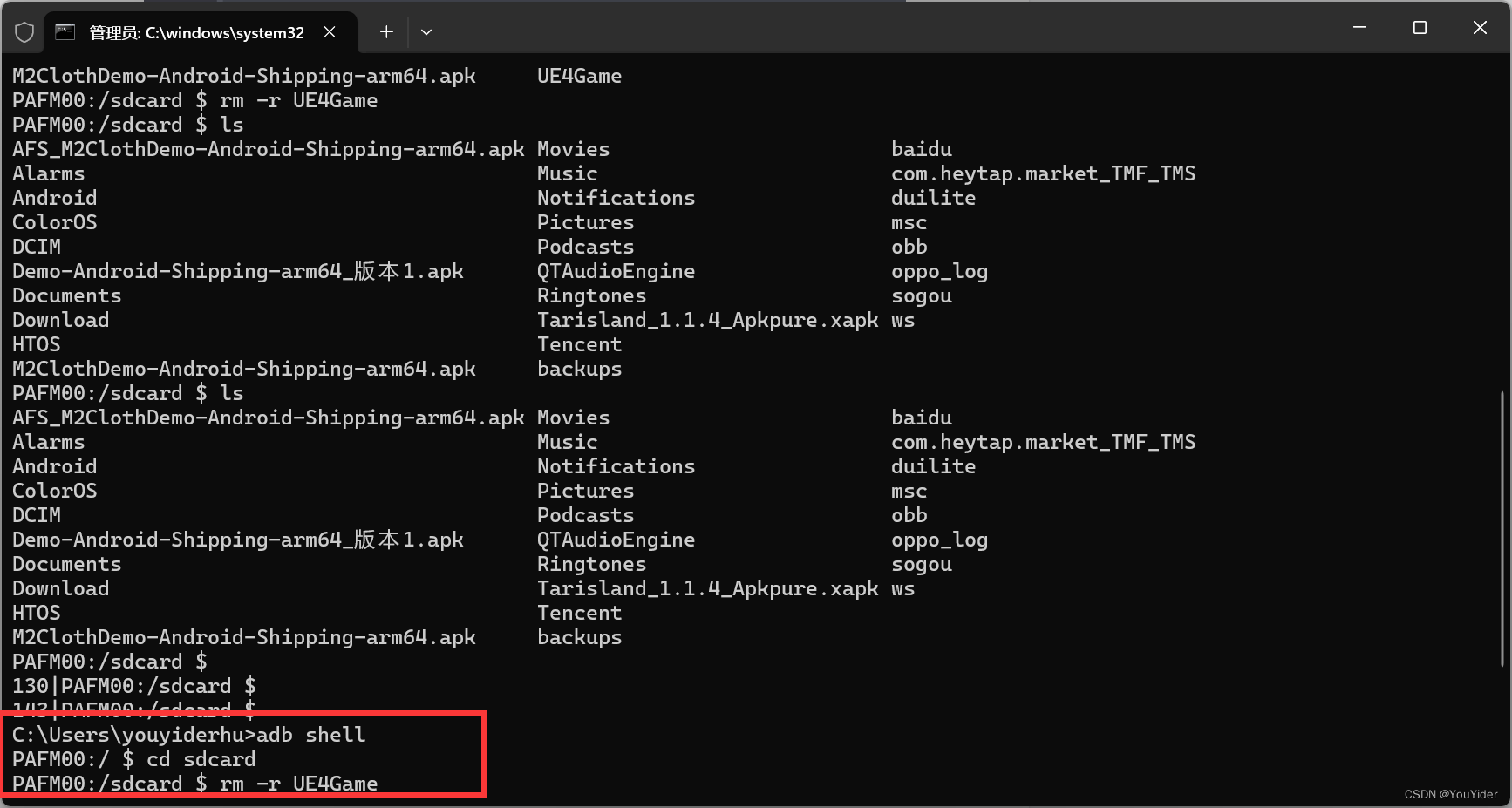Click the admin shield icon in the title bar
The height and width of the screenshot is (808, 1512).
24,31
